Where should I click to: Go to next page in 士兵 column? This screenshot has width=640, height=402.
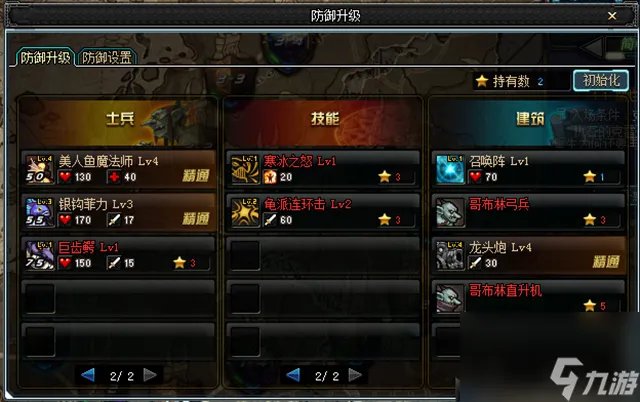[150, 375]
